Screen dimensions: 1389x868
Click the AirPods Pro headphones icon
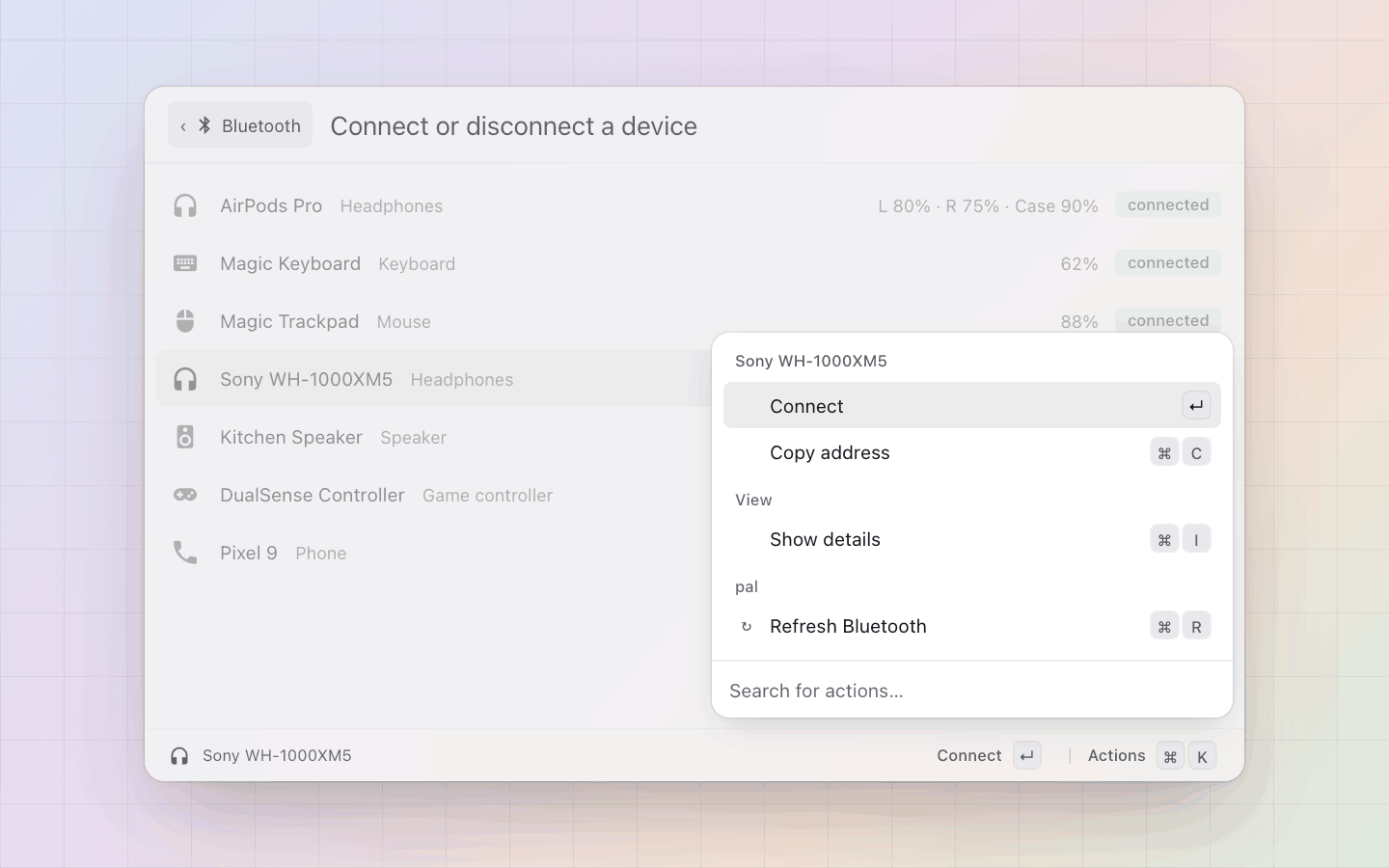pos(185,205)
